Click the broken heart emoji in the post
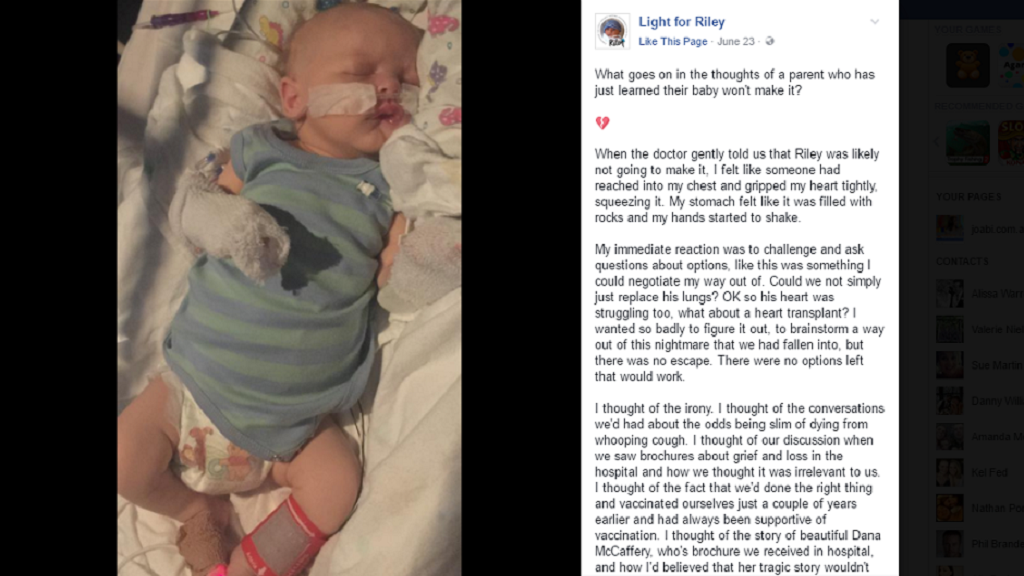Viewport: 1024px width, 576px height. pyautogui.click(x=602, y=122)
